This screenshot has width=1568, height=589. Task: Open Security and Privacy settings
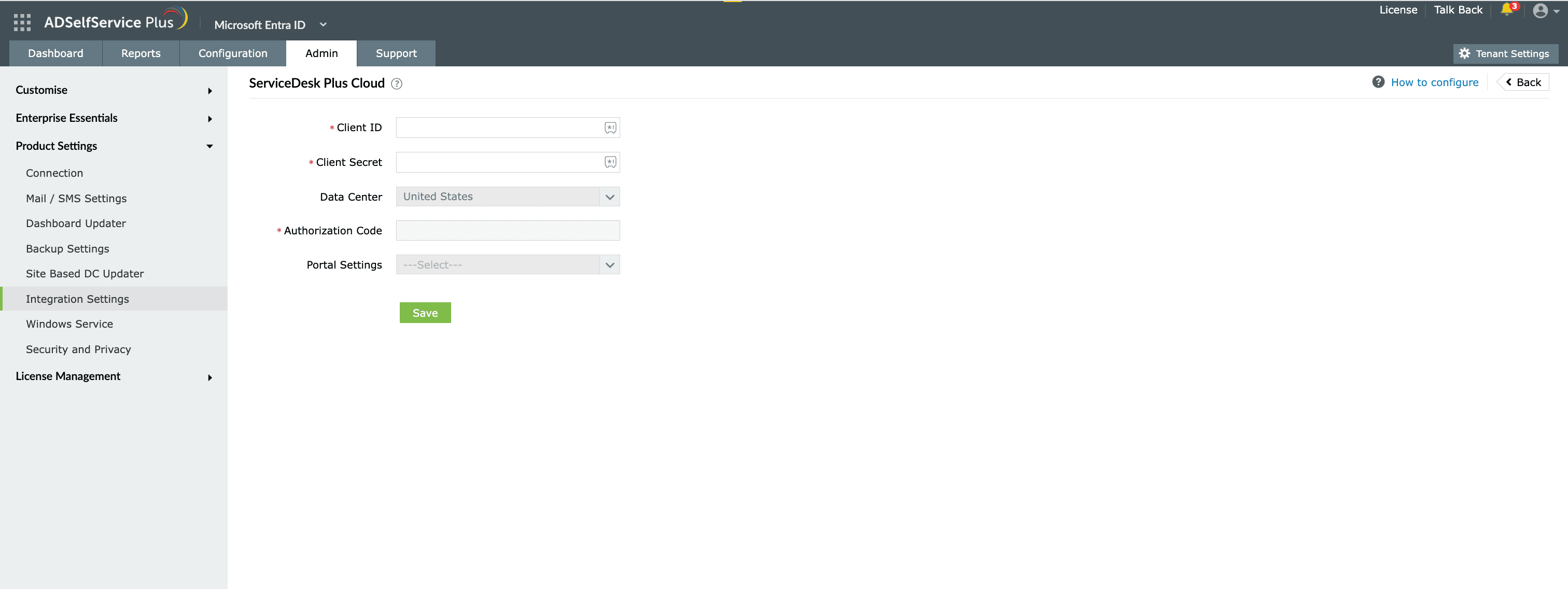(x=78, y=349)
